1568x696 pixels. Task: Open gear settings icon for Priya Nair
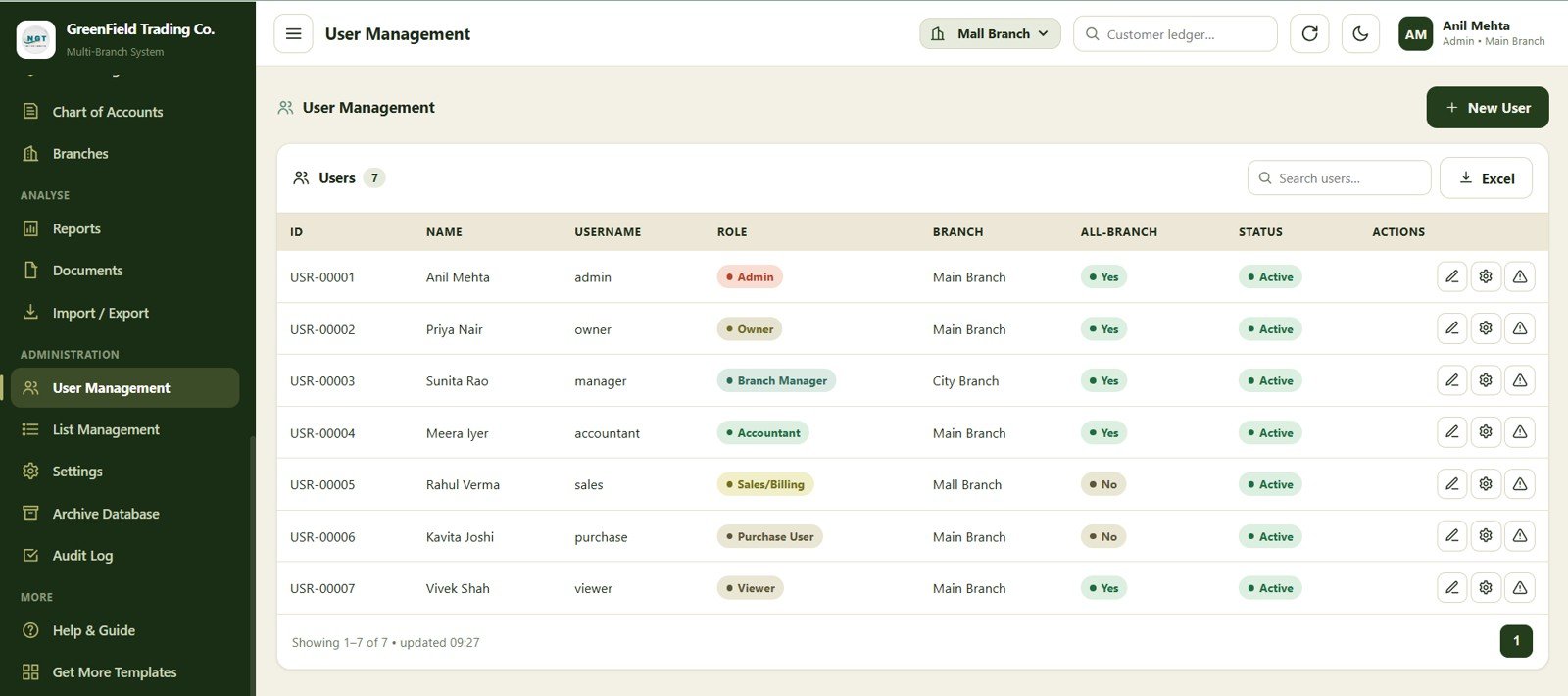pyautogui.click(x=1486, y=328)
